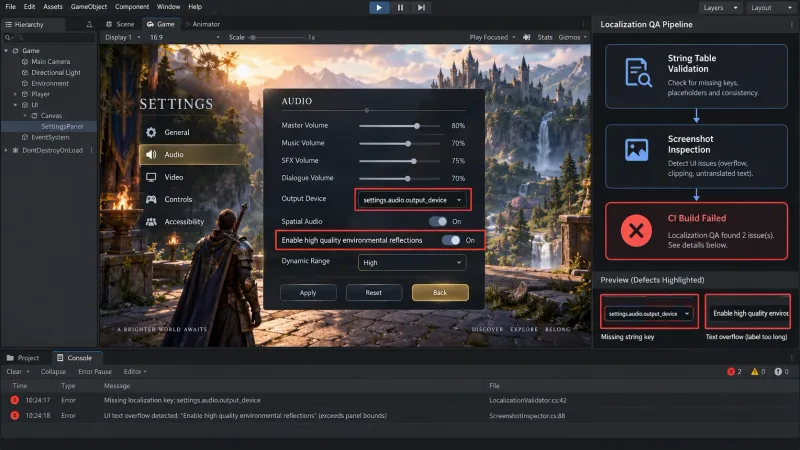Click the error icon on the 10:24:17 log row
The height and width of the screenshot is (450, 800).
(15, 400)
